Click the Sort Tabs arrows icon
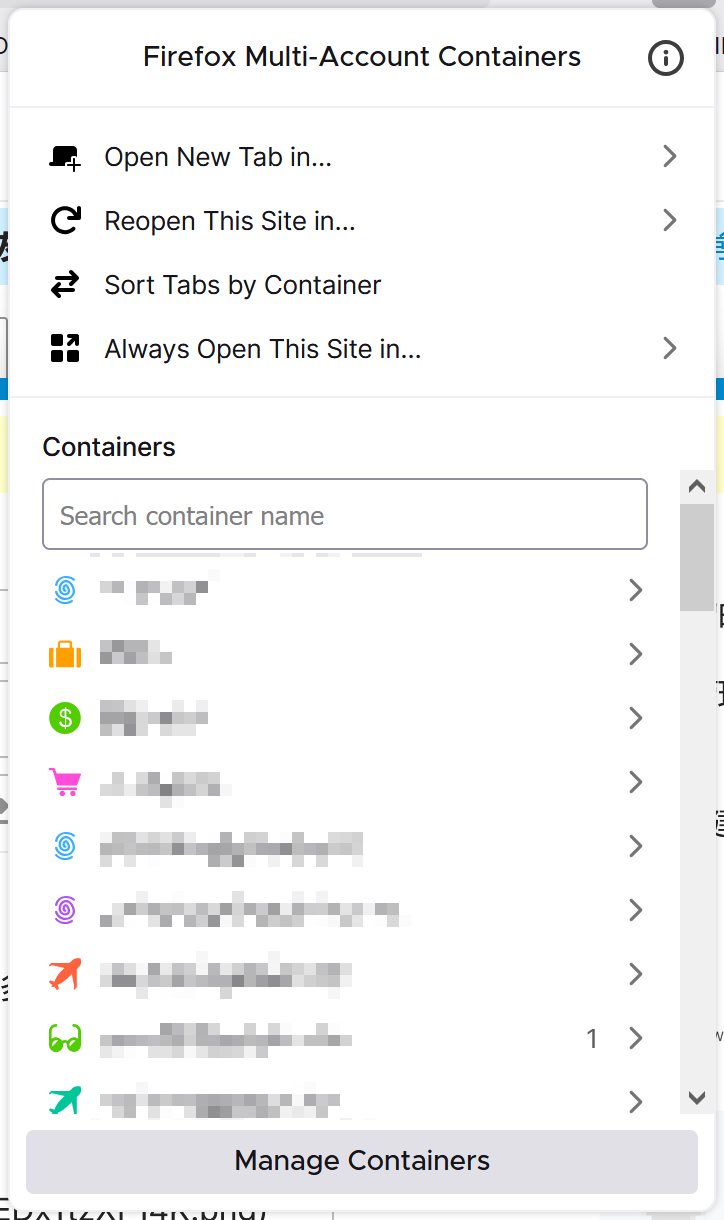Image resolution: width=724 pixels, height=1220 pixels. 65,285
